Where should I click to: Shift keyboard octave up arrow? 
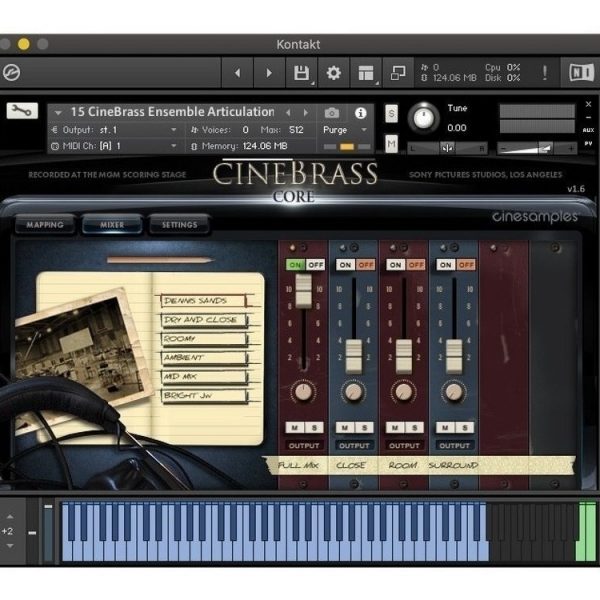[x=10, y=517]
